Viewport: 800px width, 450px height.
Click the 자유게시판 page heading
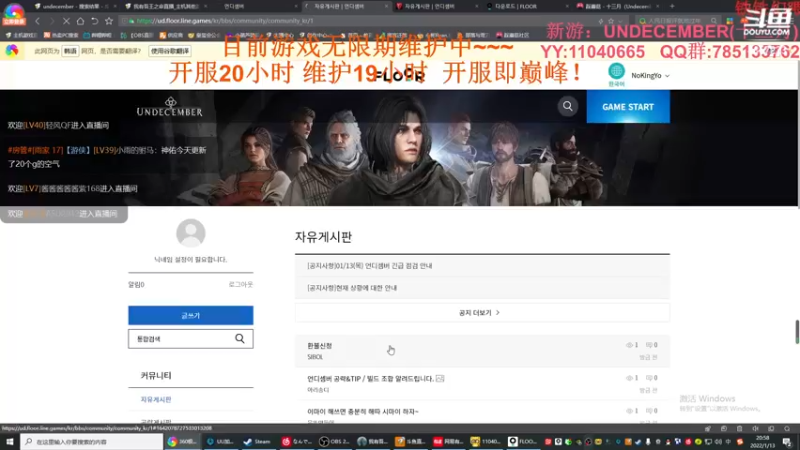pyautogui.click(x=323, y=237)
